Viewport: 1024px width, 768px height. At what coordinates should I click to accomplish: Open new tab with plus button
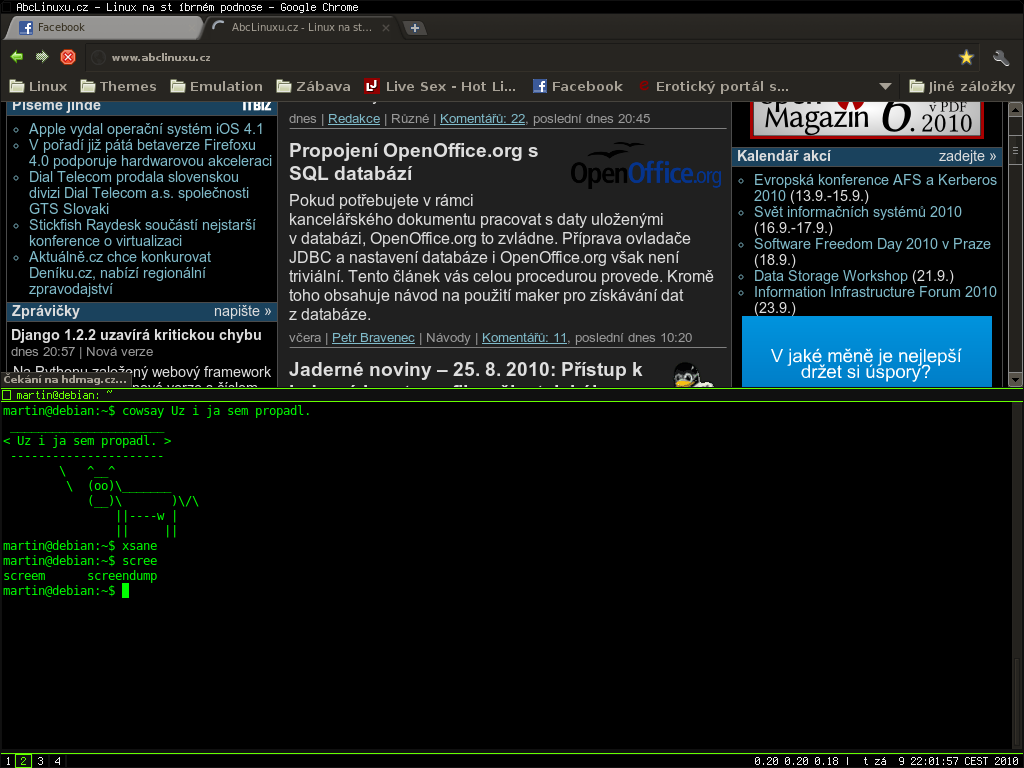[414, 28]
